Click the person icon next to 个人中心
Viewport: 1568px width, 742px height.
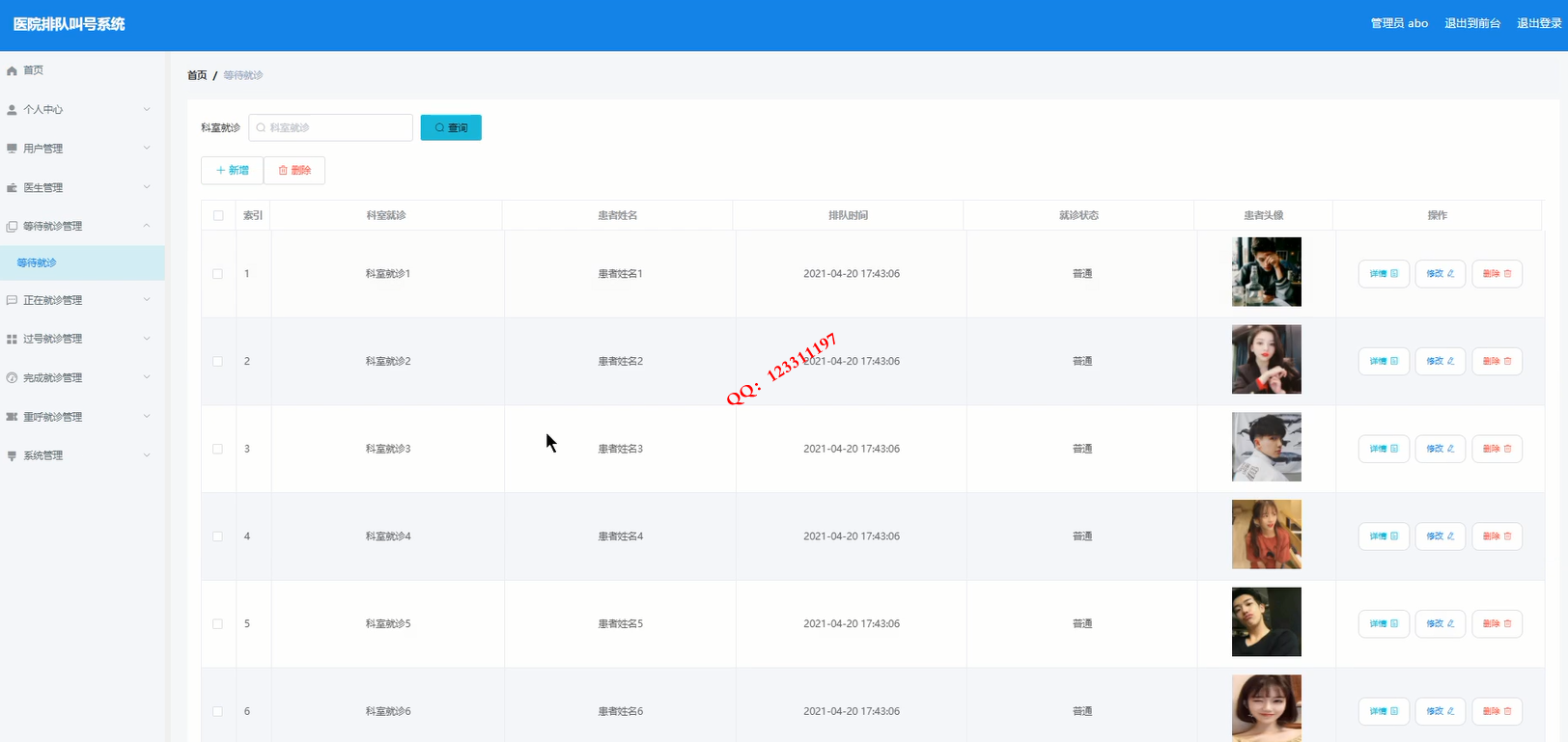12,110
